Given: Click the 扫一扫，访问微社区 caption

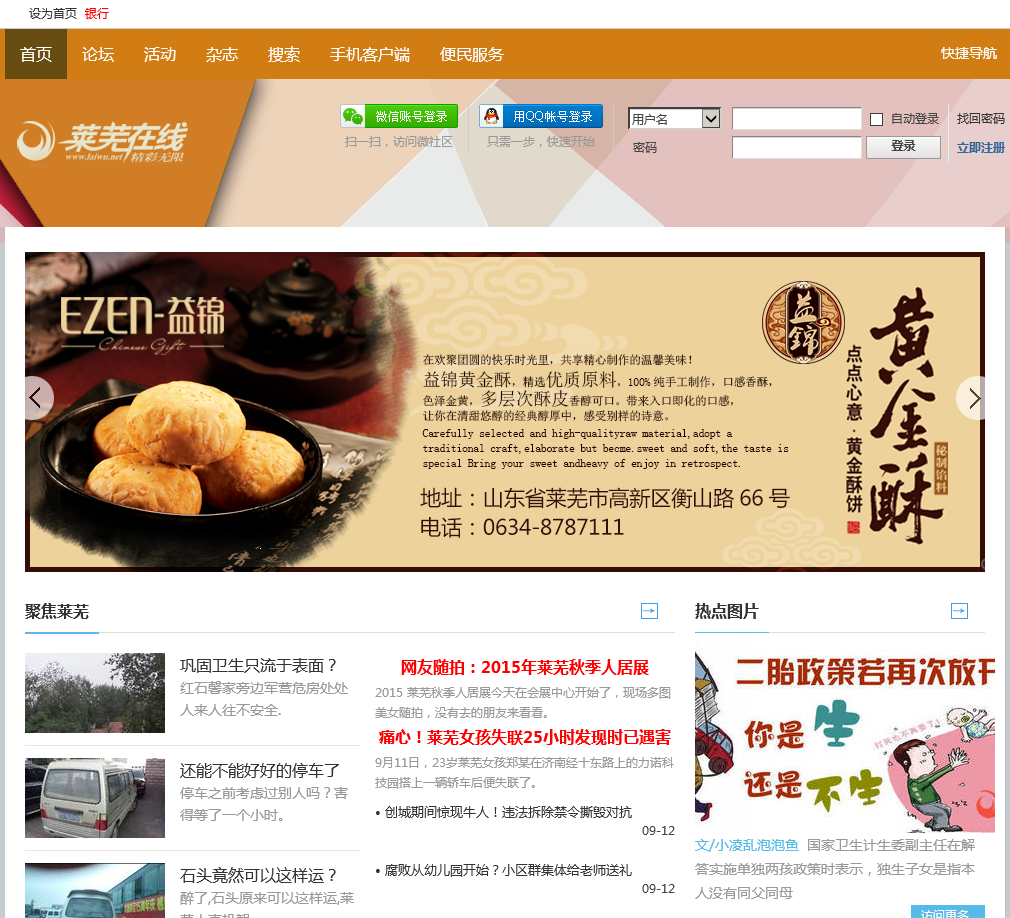Looking at the screenshot, I should (x=399, y=142).
